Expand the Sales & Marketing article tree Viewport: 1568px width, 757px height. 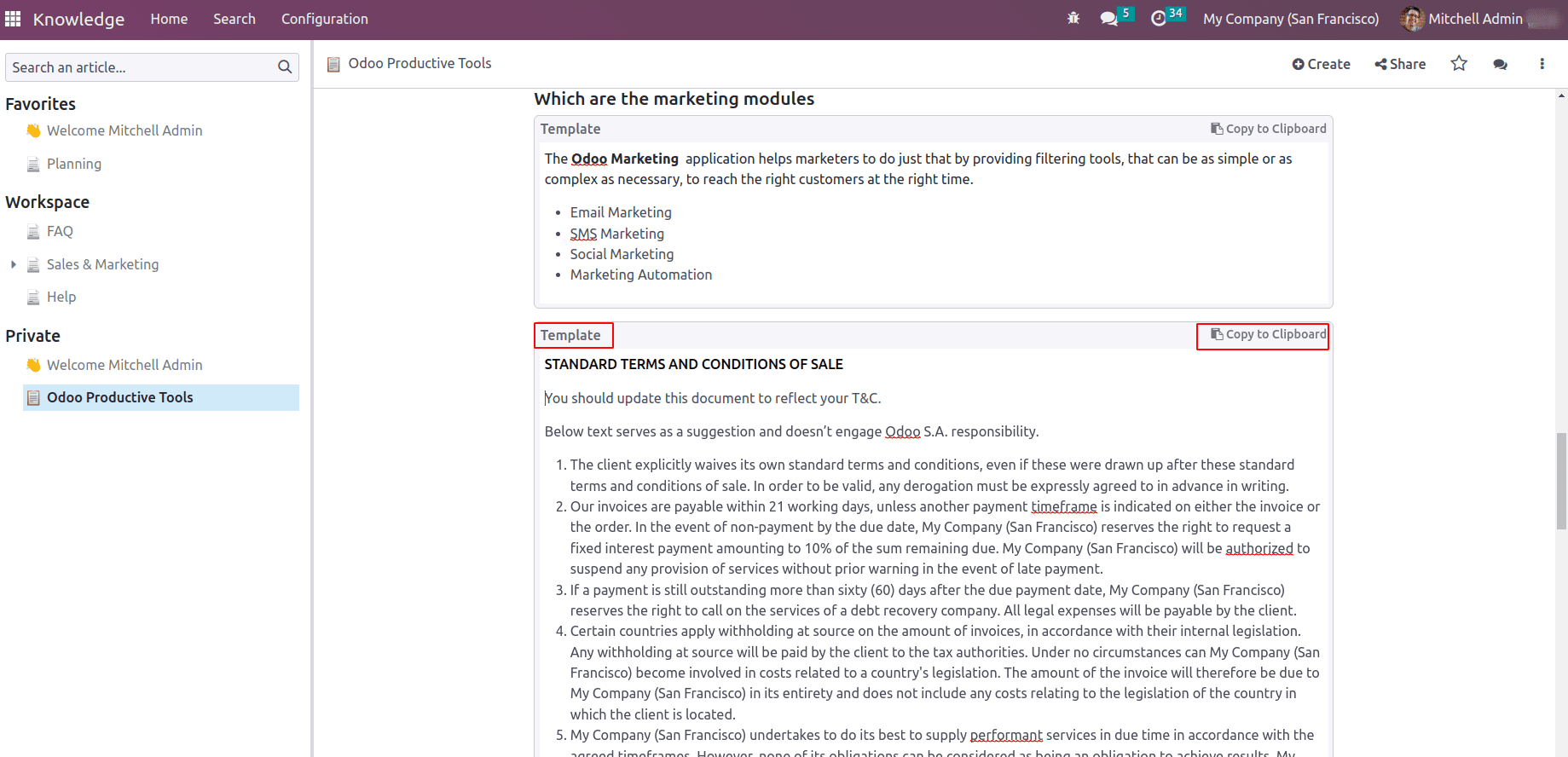14,264
